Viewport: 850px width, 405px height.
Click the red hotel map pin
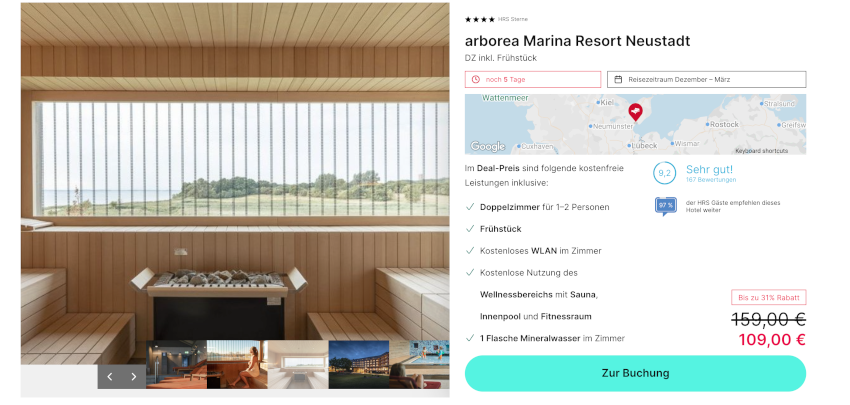click(x=635, y=112)
